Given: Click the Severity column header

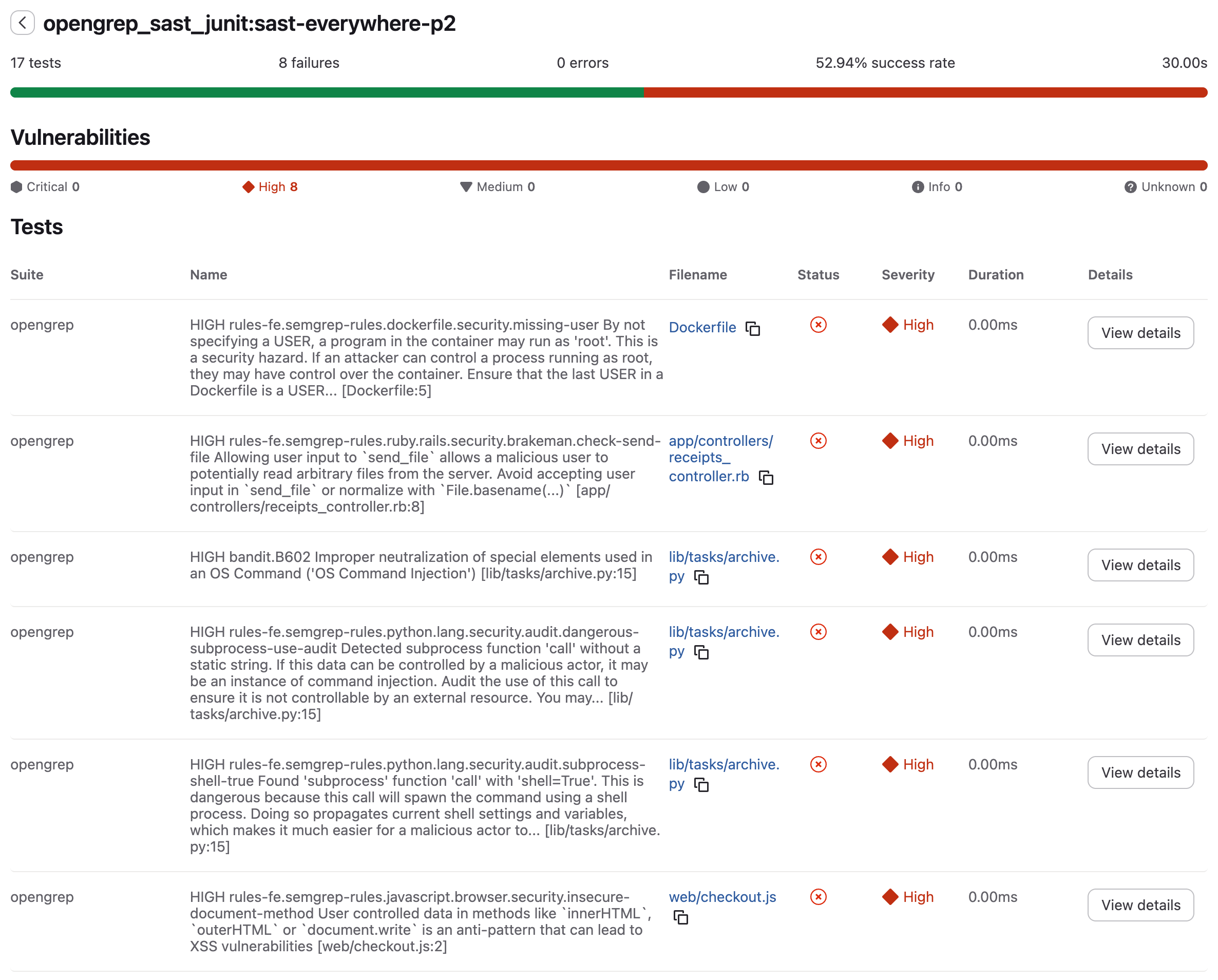Looking at the screenshot, I should [x=908, y=275].
